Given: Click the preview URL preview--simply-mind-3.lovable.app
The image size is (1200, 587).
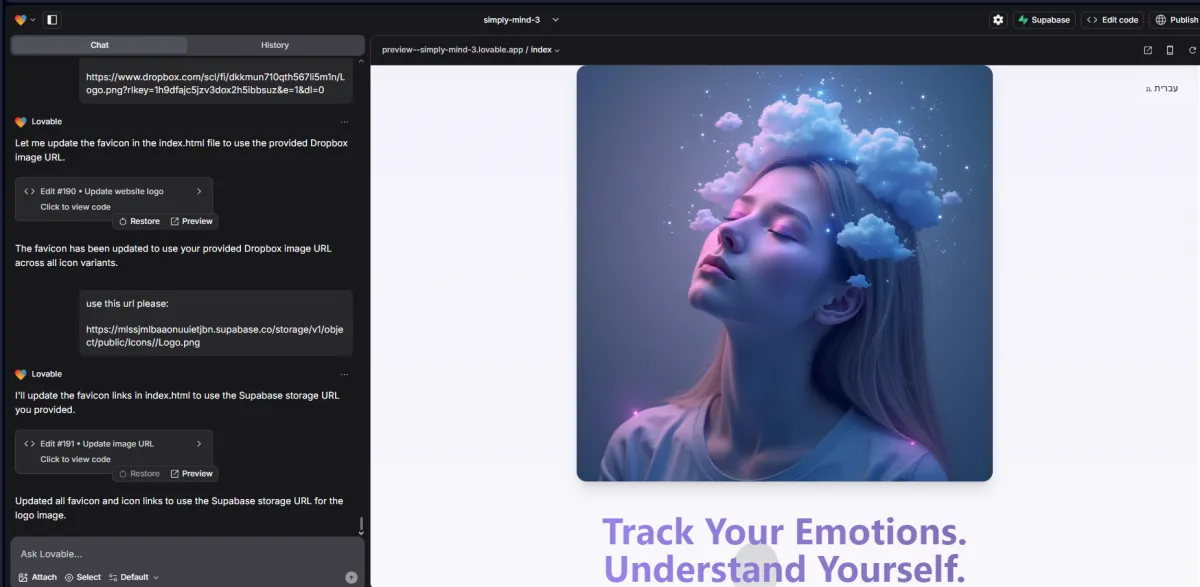Looking at the screenshot, I should coord(452,50).
